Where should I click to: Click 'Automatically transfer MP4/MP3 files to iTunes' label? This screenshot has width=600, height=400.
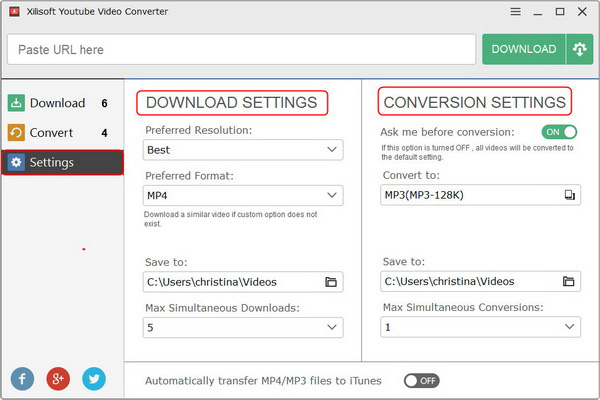coord(263,381)
